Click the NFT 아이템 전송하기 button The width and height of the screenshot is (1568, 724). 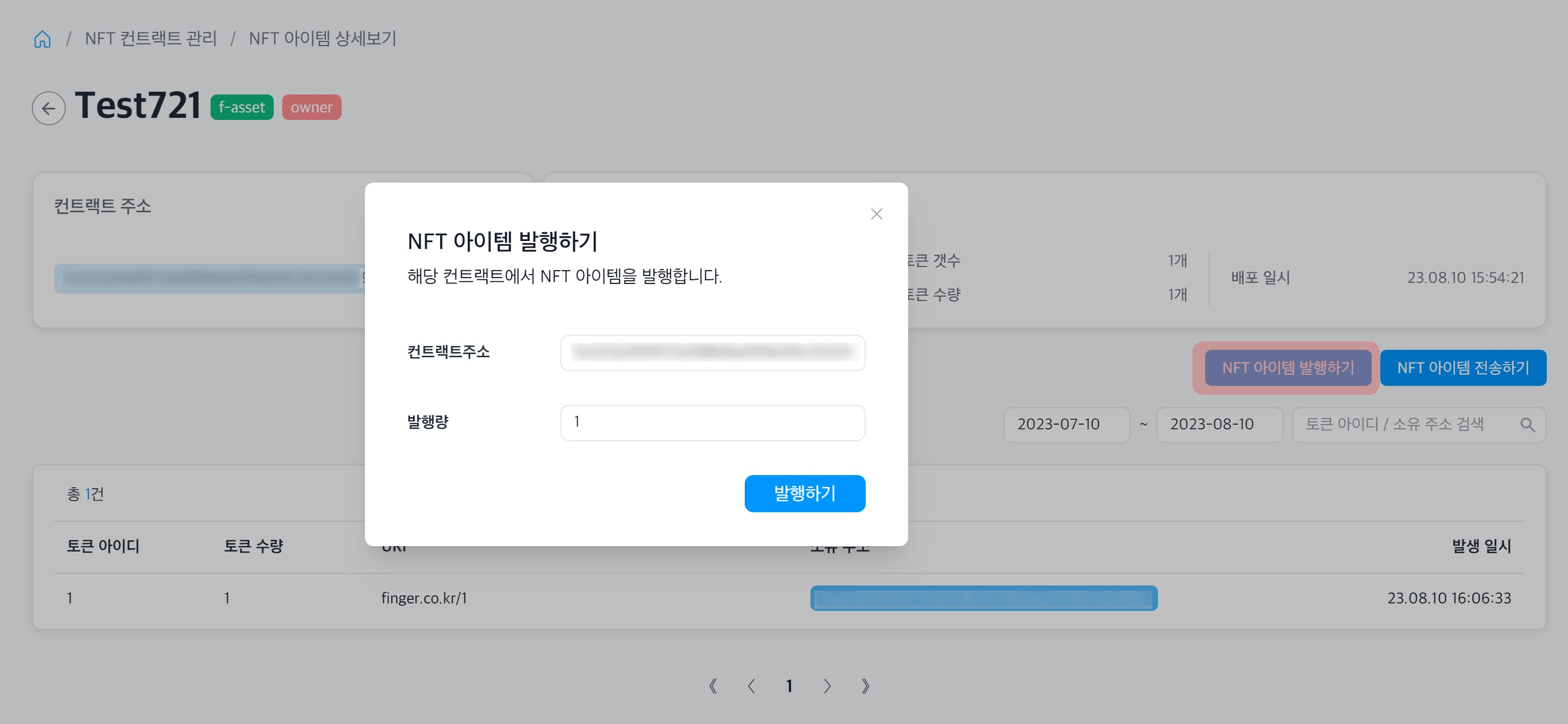tap(1462, 368)
